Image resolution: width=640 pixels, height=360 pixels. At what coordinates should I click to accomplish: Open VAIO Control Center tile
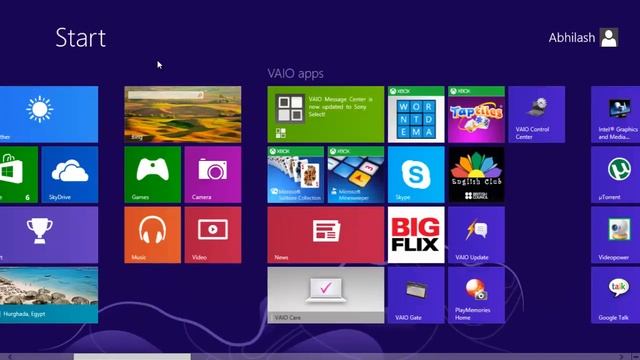click(x=537, y=114)
